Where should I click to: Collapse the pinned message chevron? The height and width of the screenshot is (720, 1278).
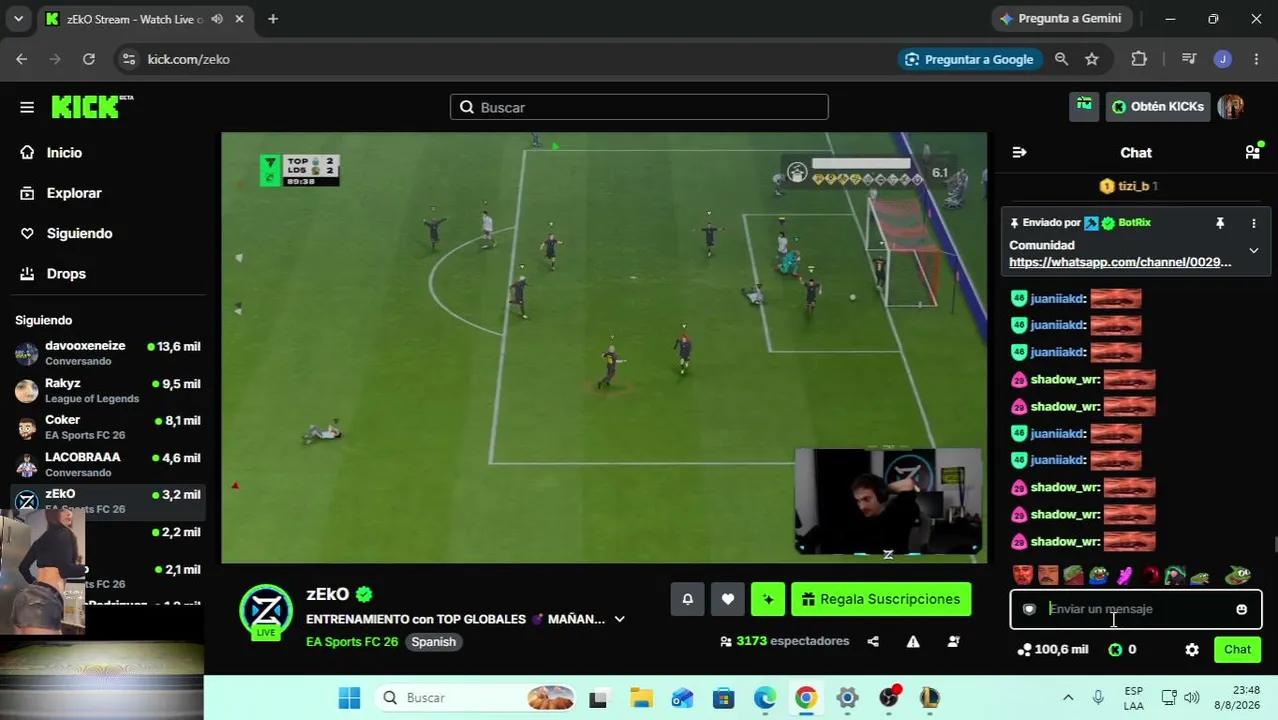[x=1253, y=251]
